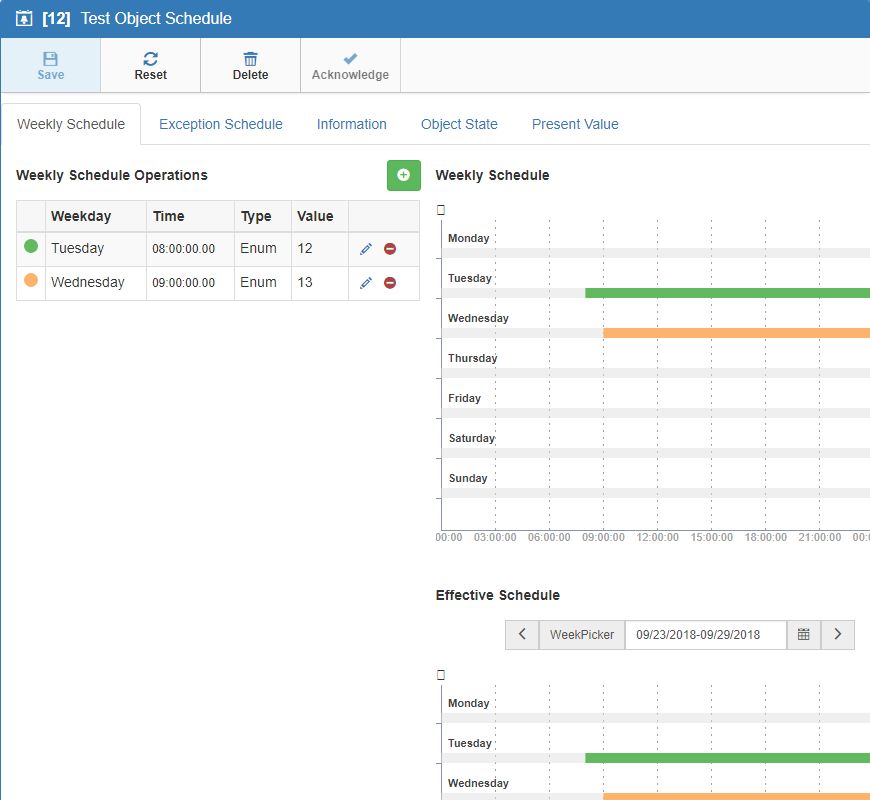Click the orange Wednesday bar in Weekly Schedule

[736, 332]
